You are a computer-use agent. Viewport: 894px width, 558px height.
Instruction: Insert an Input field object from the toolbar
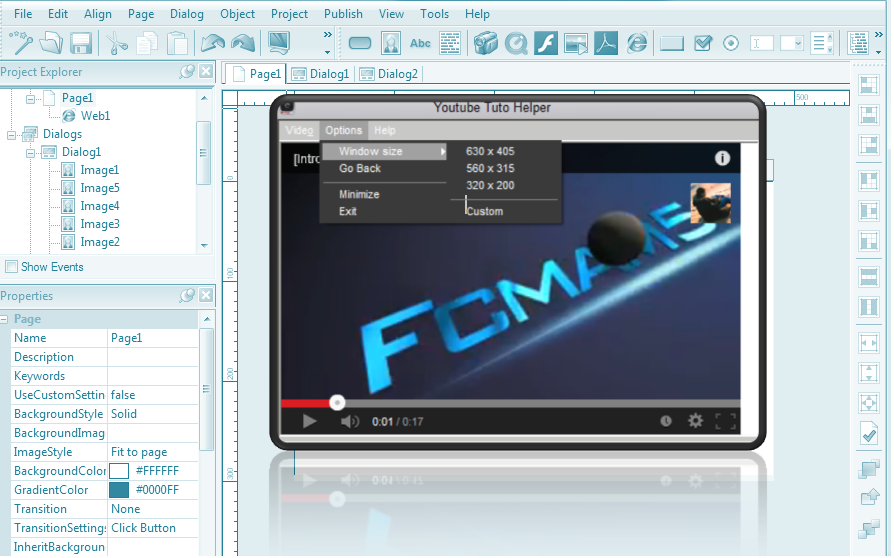click(762, 43)
